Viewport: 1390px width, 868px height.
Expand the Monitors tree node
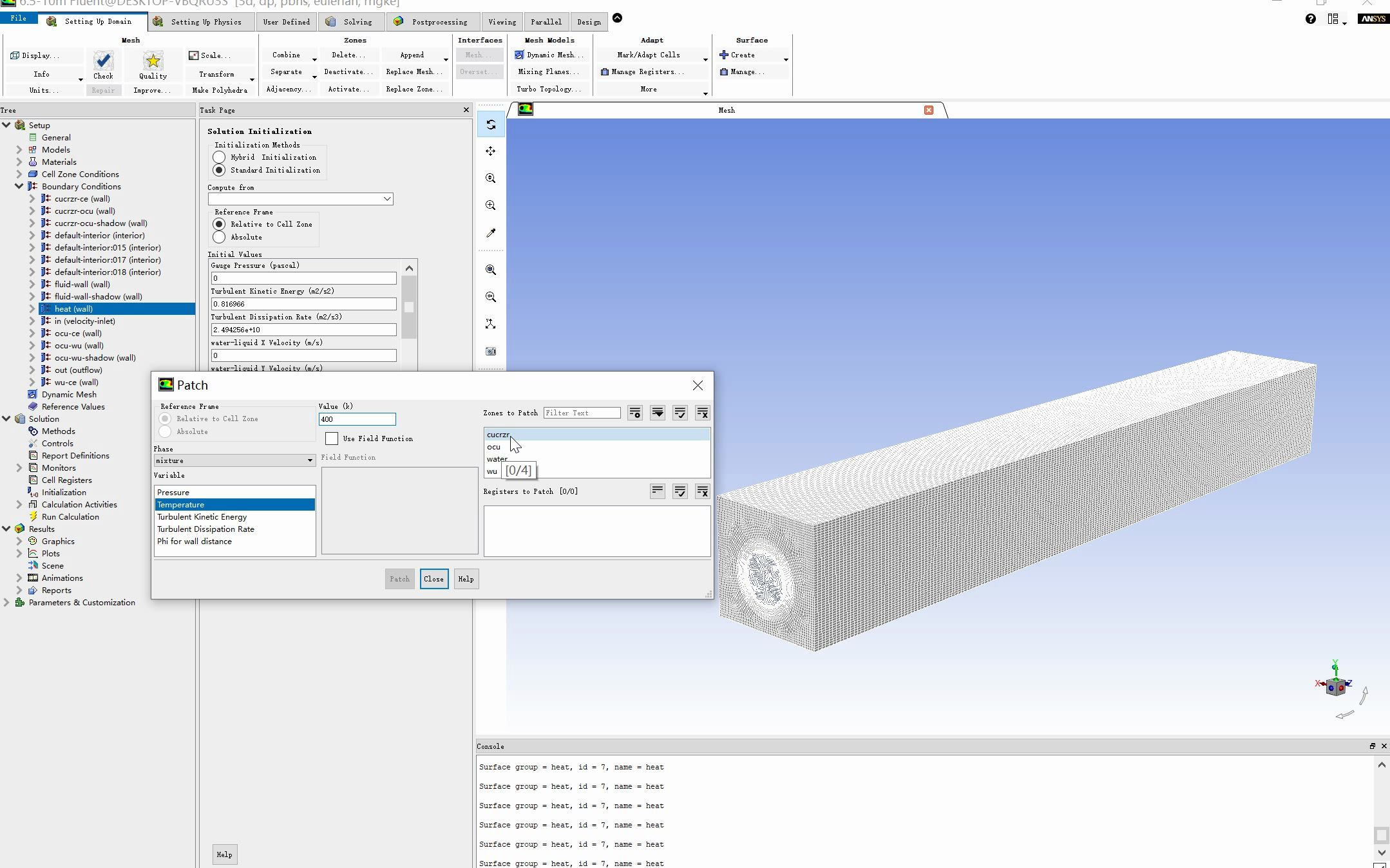pos(19,468)
